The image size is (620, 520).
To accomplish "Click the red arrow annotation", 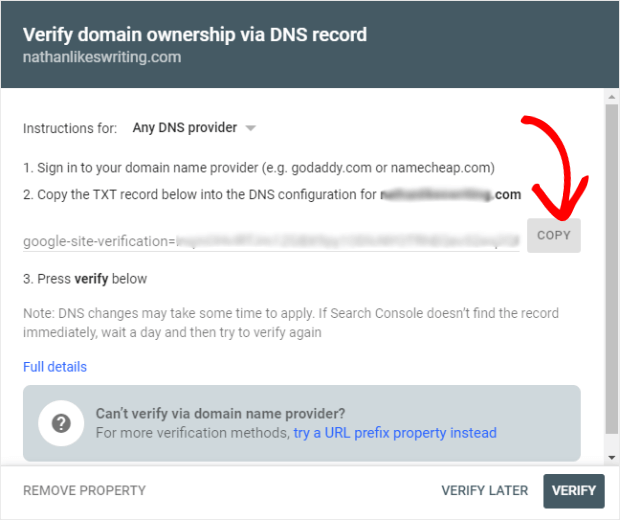I will [x=558, y=168].
